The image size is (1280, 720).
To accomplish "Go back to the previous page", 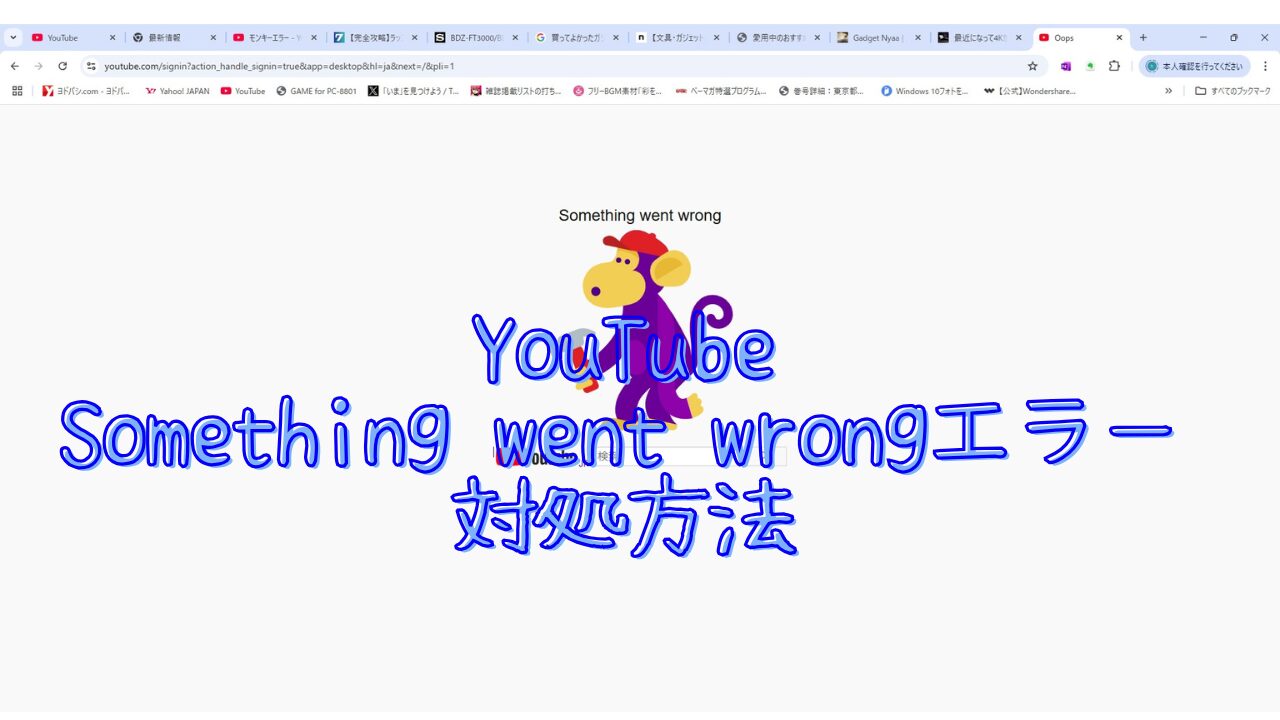I will pyautogui.click(x=13, y=66).
